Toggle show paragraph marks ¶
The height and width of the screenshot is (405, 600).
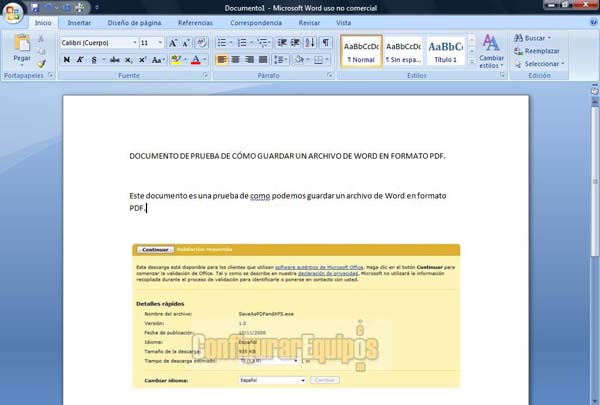click(x=325, y=42)
